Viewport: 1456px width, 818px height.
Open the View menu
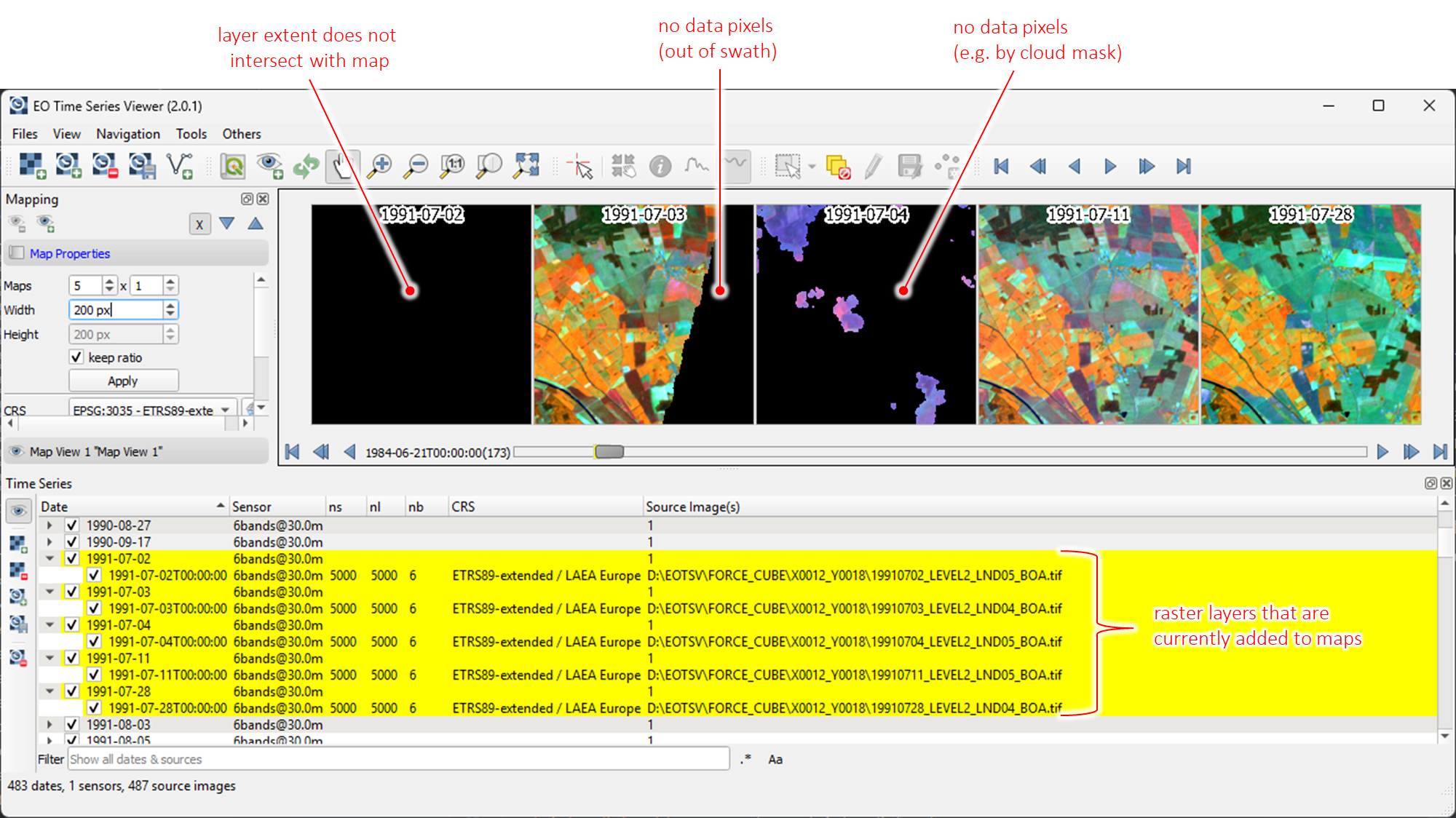pos(66,134)
